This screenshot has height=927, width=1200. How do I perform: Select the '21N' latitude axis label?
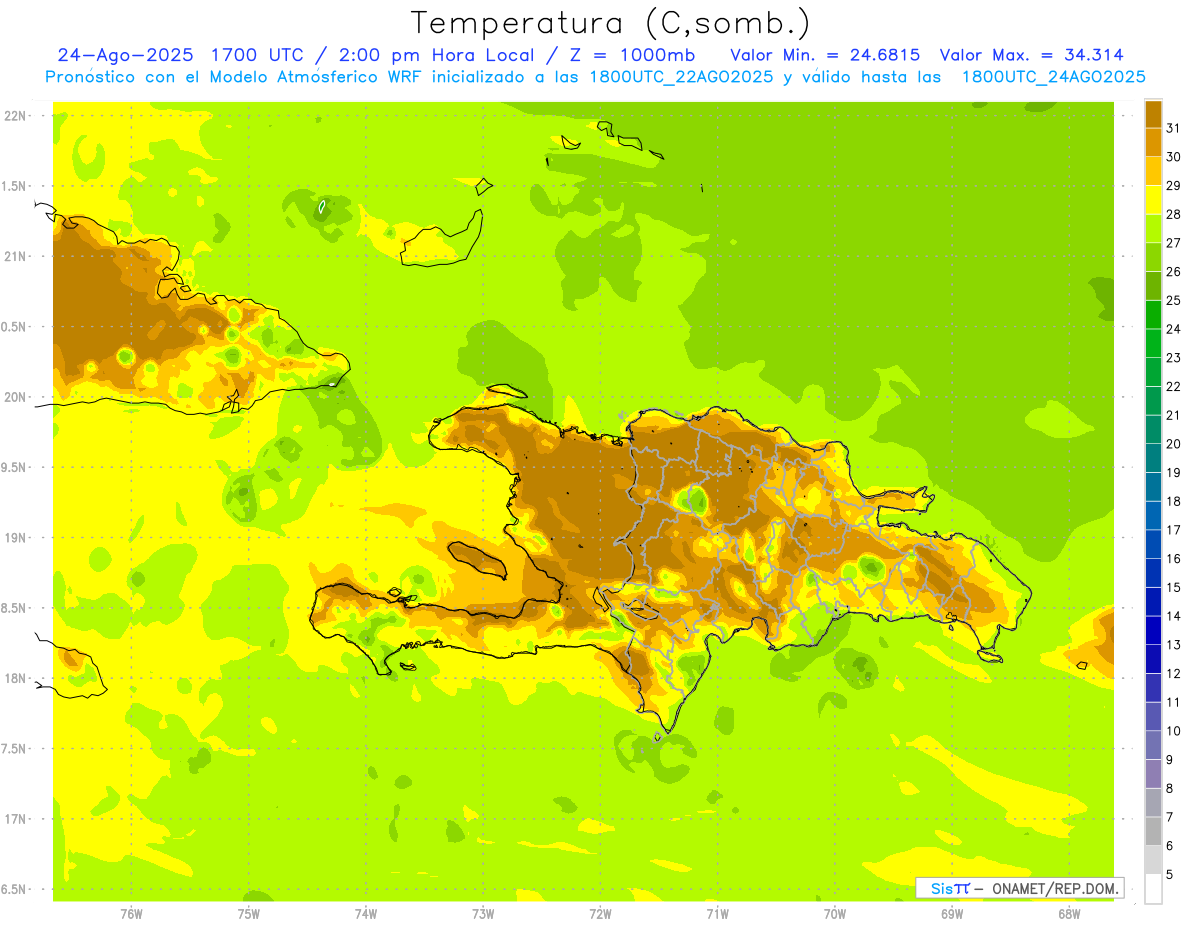coord(15,256)
